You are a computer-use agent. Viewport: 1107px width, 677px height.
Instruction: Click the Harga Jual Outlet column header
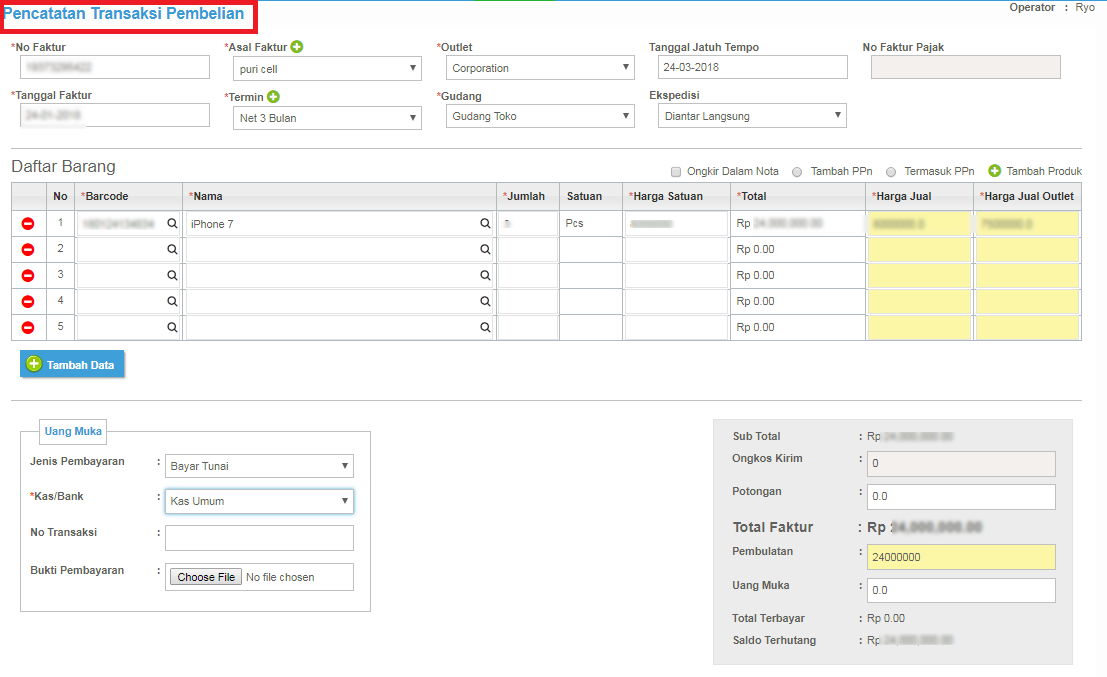click(1027, 196)
